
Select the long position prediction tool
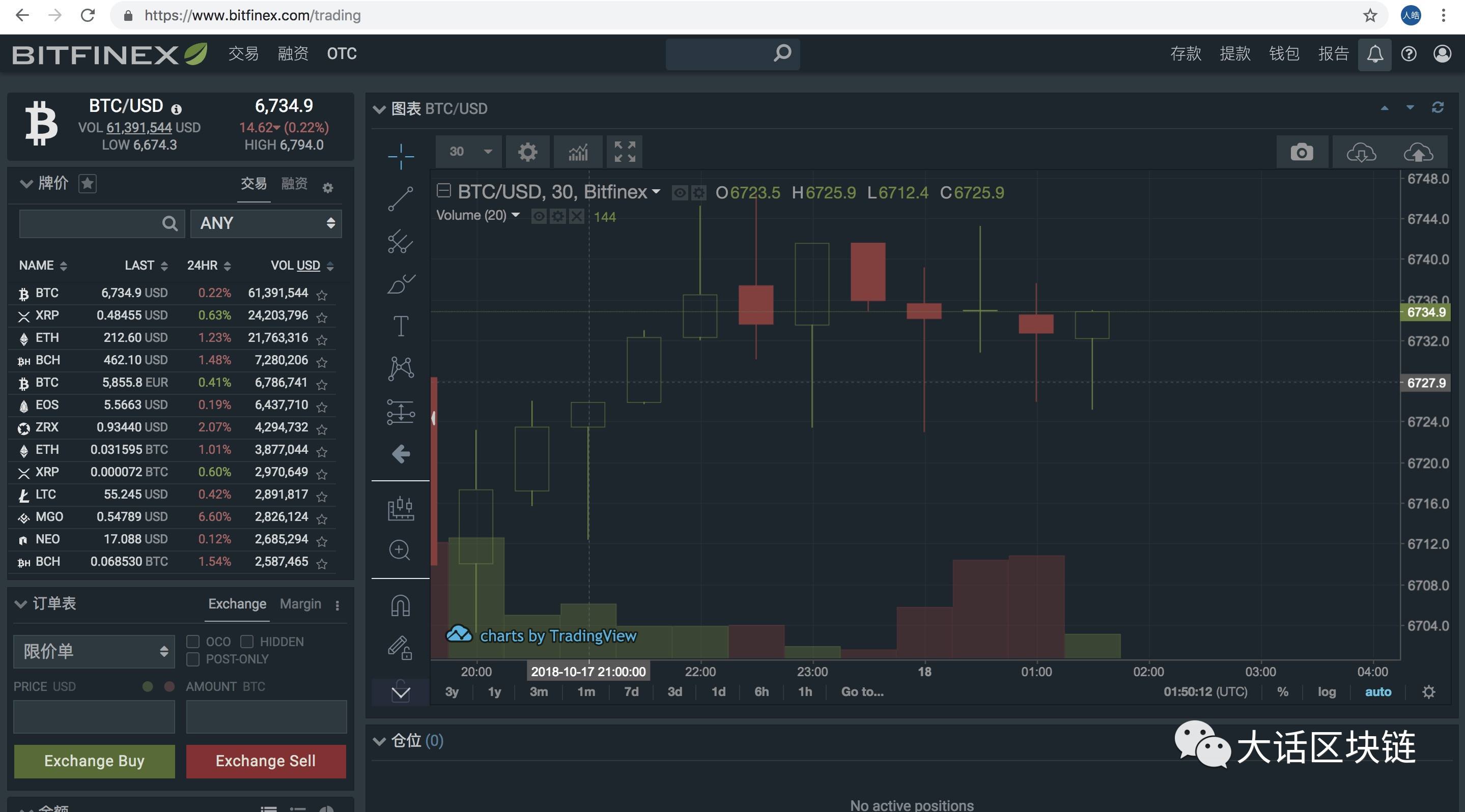pyautogui.click(x=401, y=412)
